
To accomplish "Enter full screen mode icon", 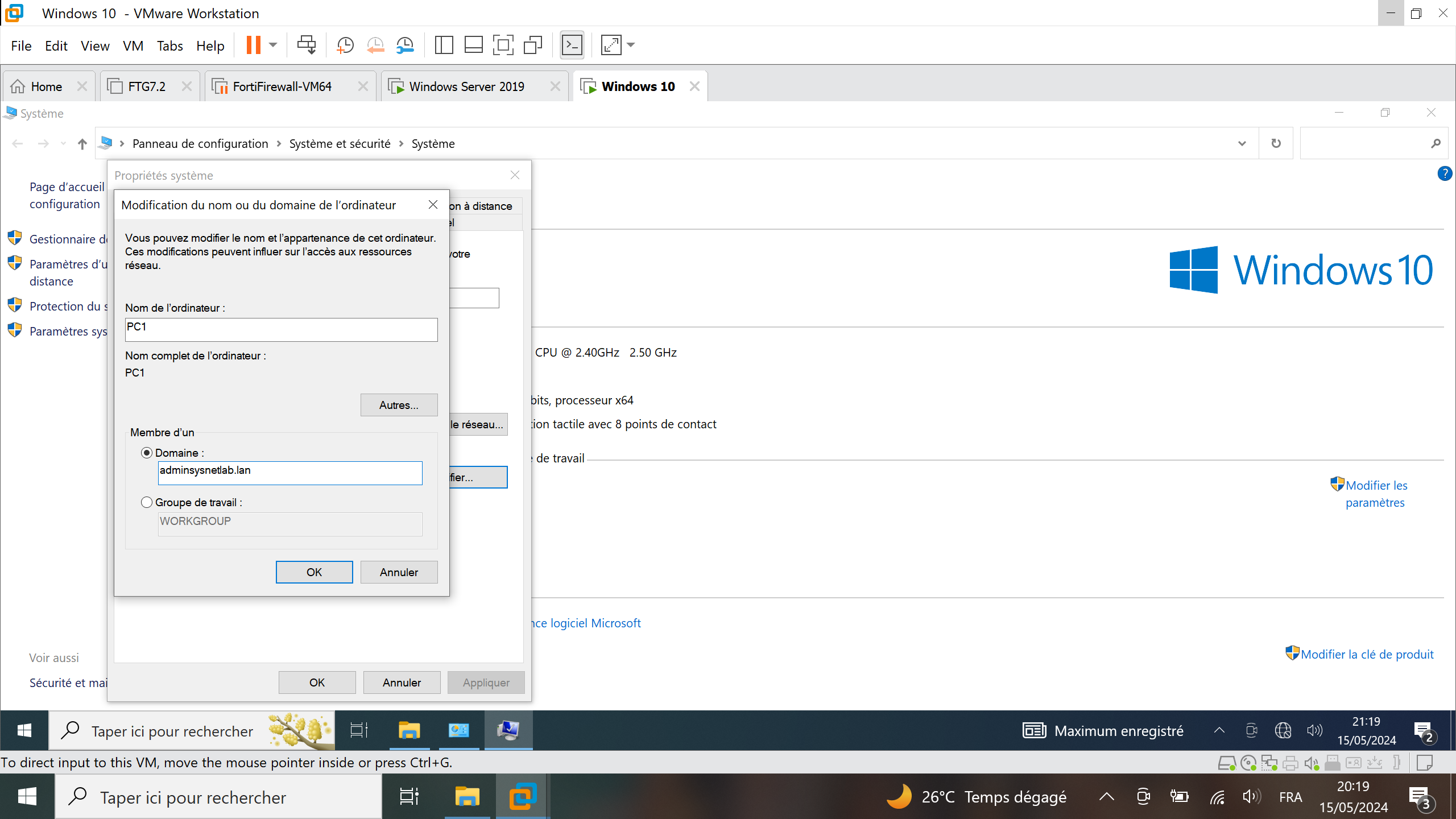I will pos(503,45).
